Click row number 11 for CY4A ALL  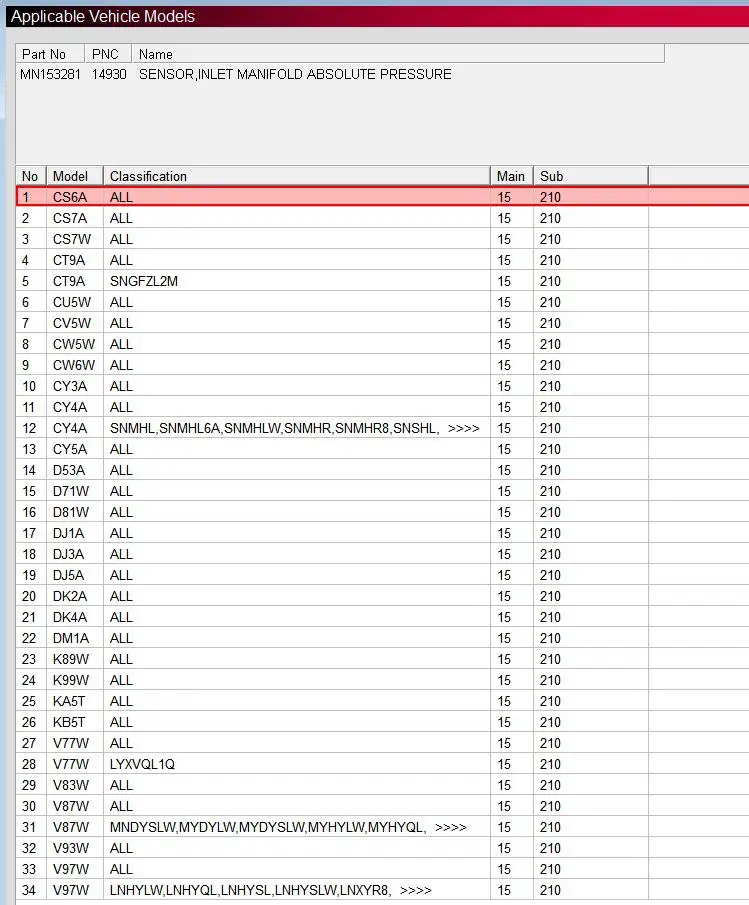pyautogui.click(x=29, y=407)
